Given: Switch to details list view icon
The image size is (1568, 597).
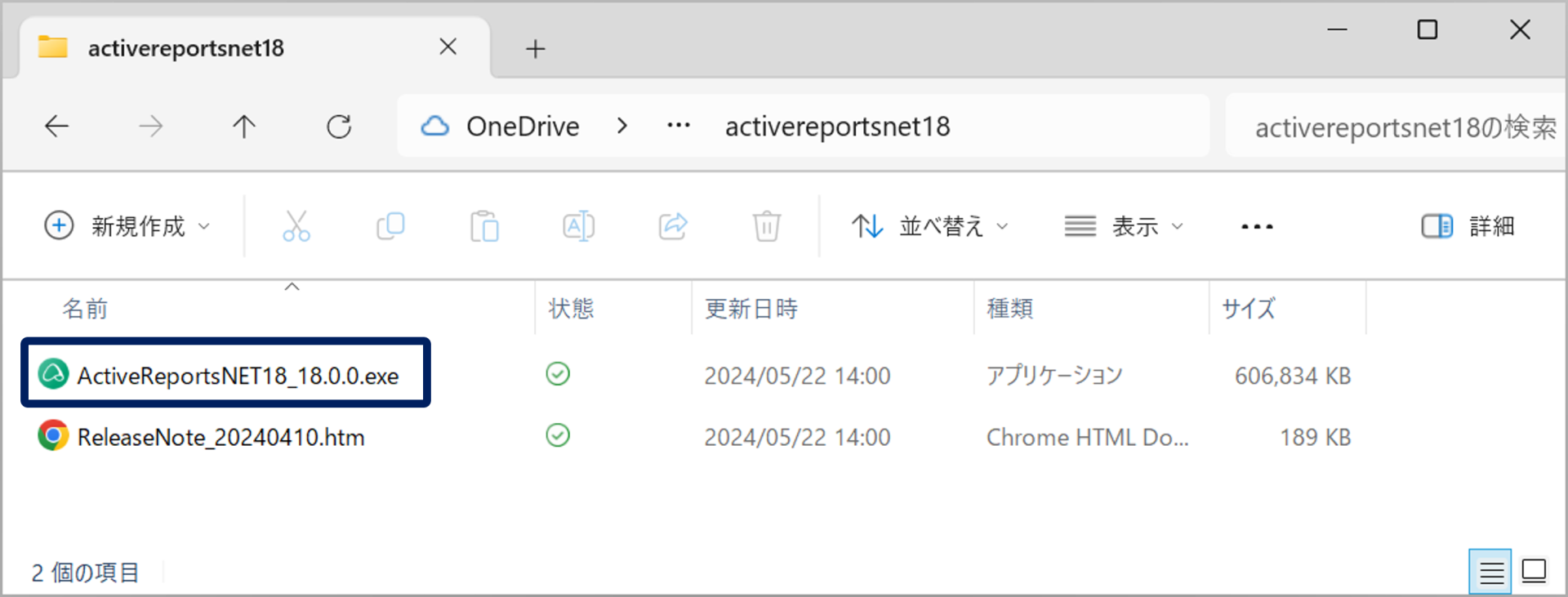Looking at the screenshot, I should tap(1490, 572).
